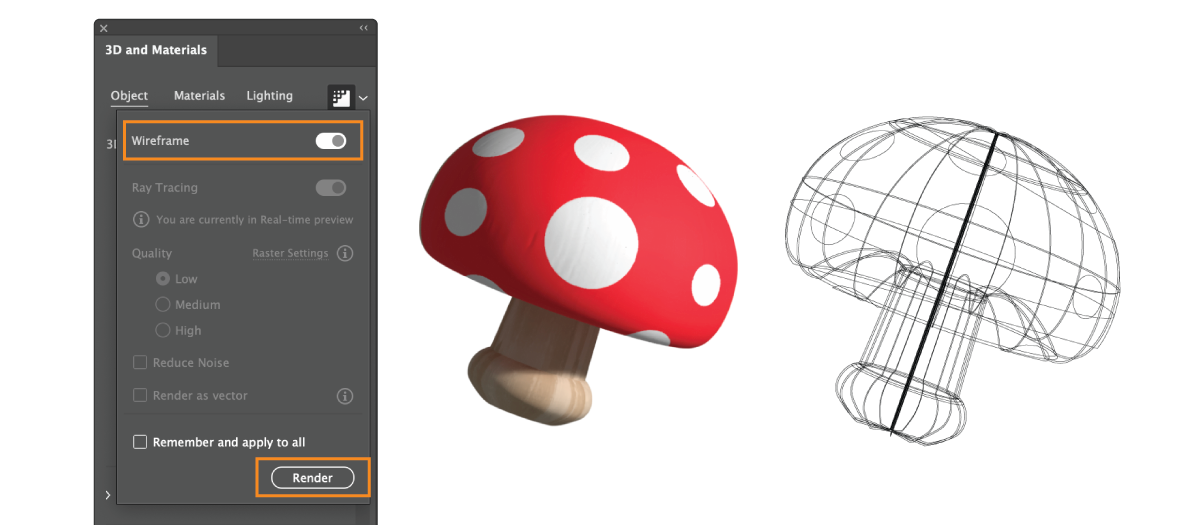This screenshot has width=1200, height=525.
Task: Select the High quality radio button
Action: (163, 330)
